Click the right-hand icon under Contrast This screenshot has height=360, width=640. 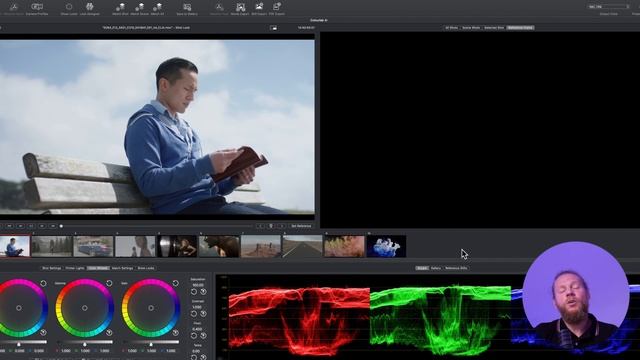(x=203, y=314)
